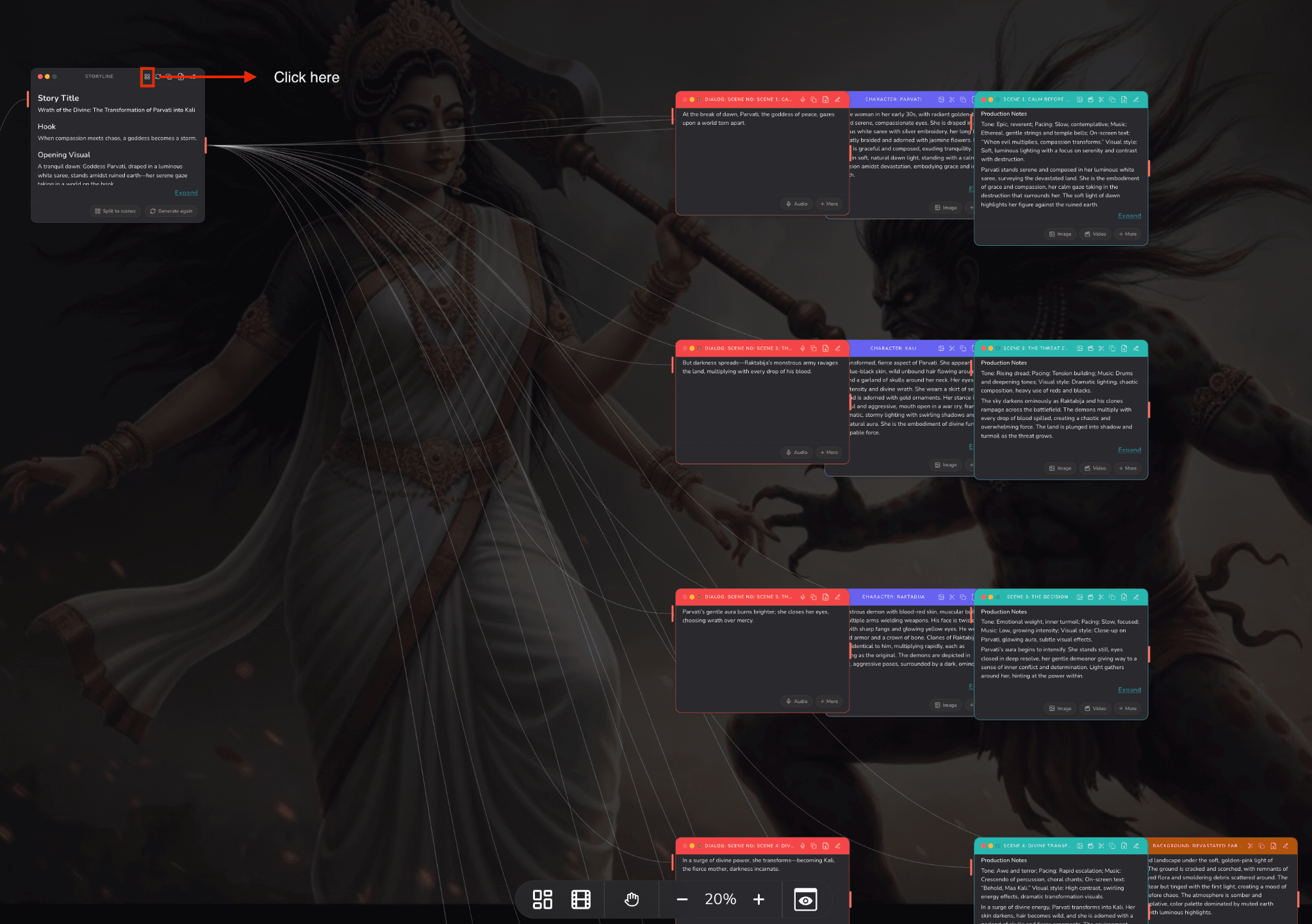Expand Scene 1 Calm Before production notes

[x=1129, y=216]
